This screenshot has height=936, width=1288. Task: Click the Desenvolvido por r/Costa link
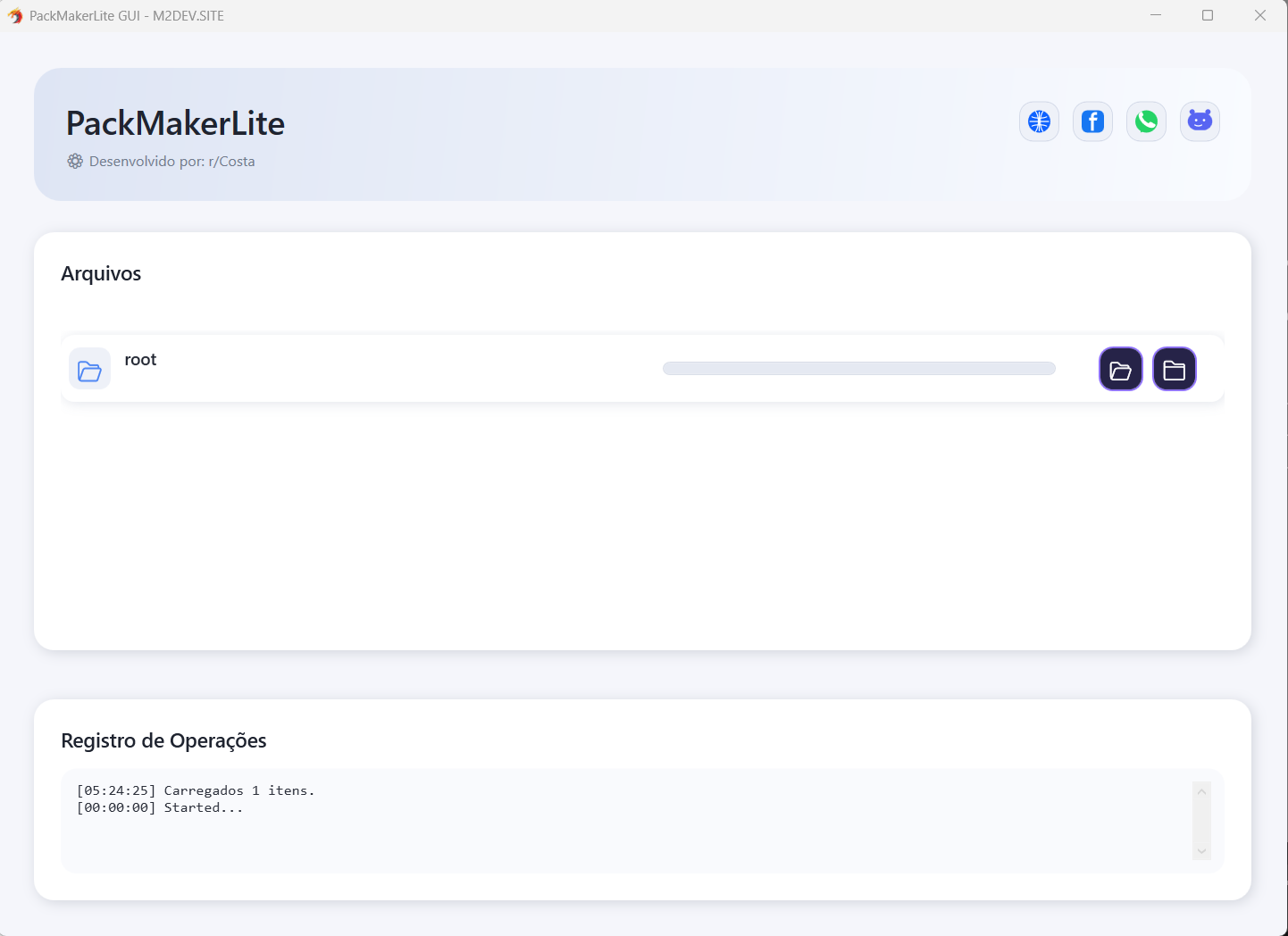pos(171,161)
